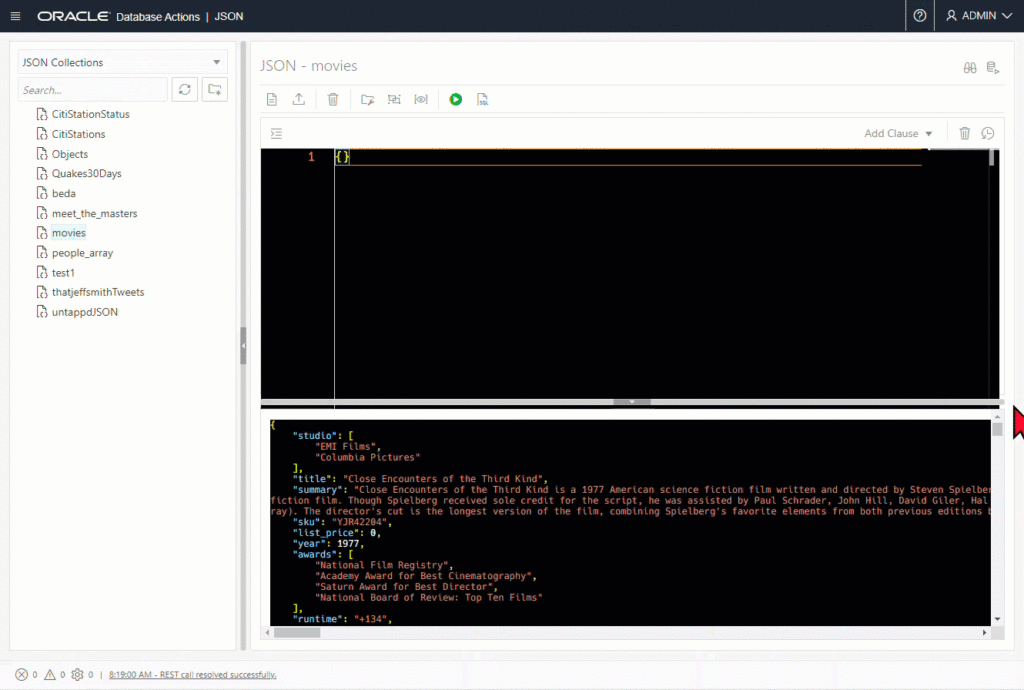Screen dimensions: 1024x690
Task: Toggle the navigation hamburger menu
Action: coord(14,16)
